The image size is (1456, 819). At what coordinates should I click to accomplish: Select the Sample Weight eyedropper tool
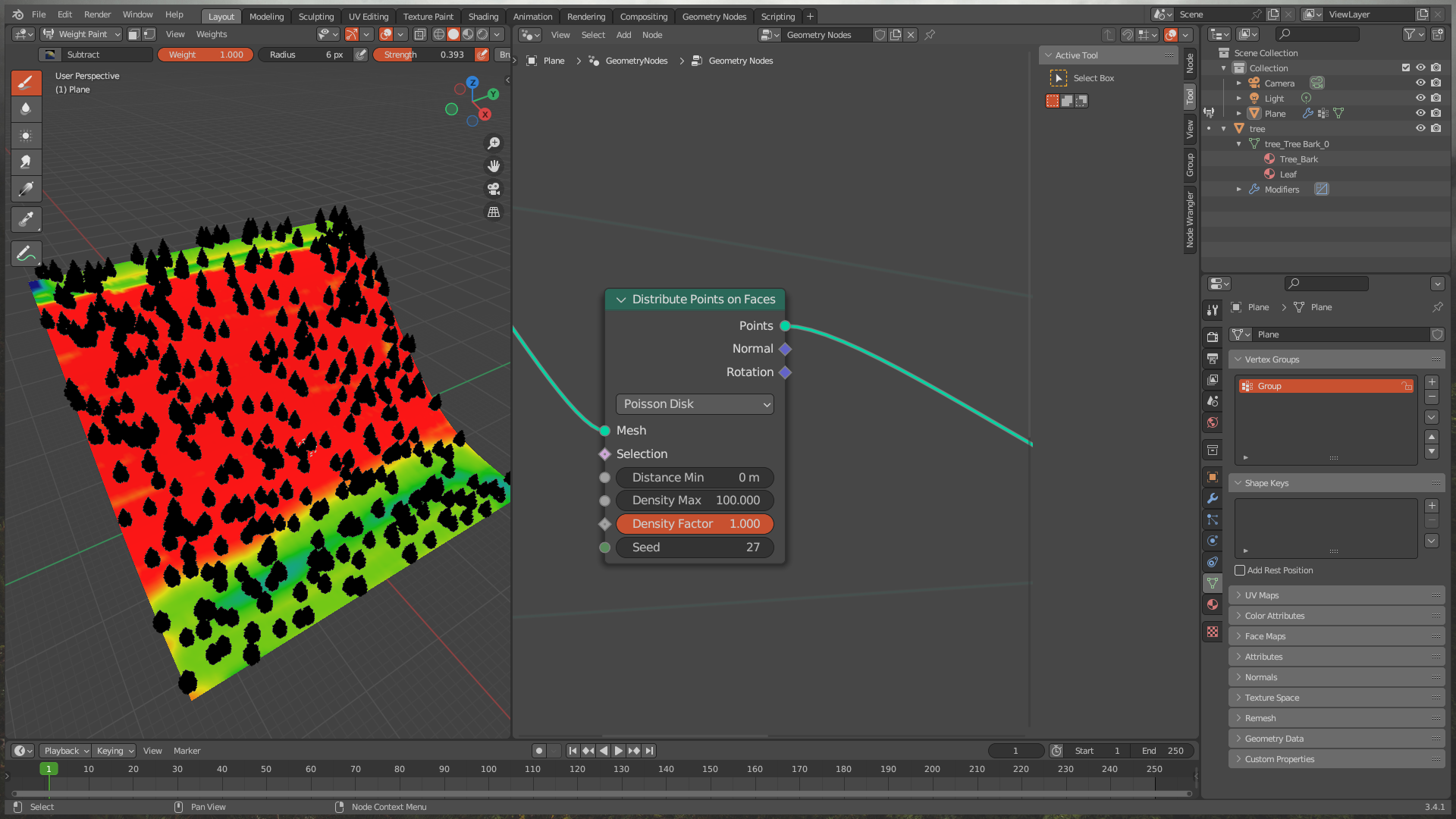(26, 220)
